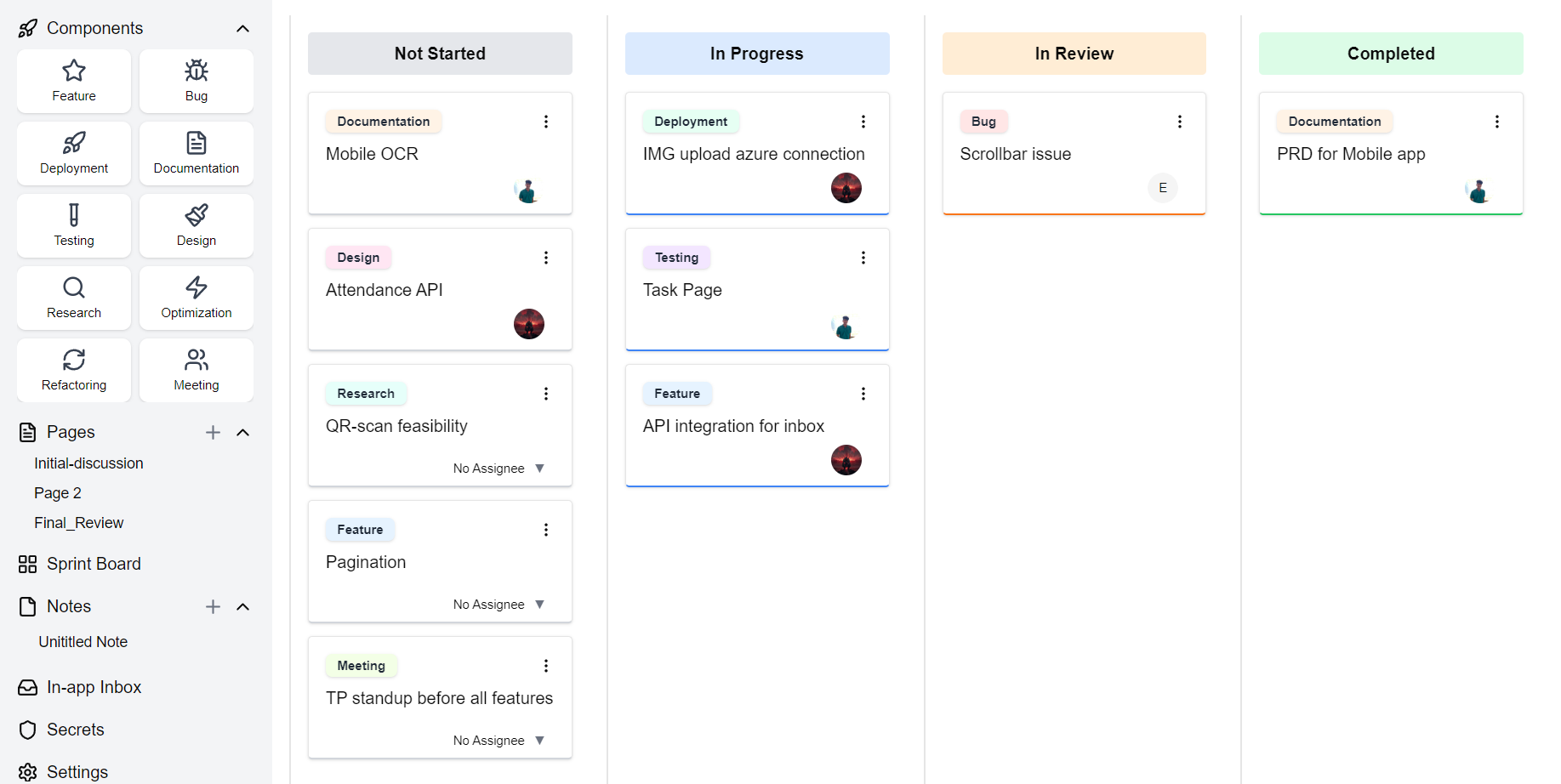Pick the Testing test-tube component

tap(74, 225)
